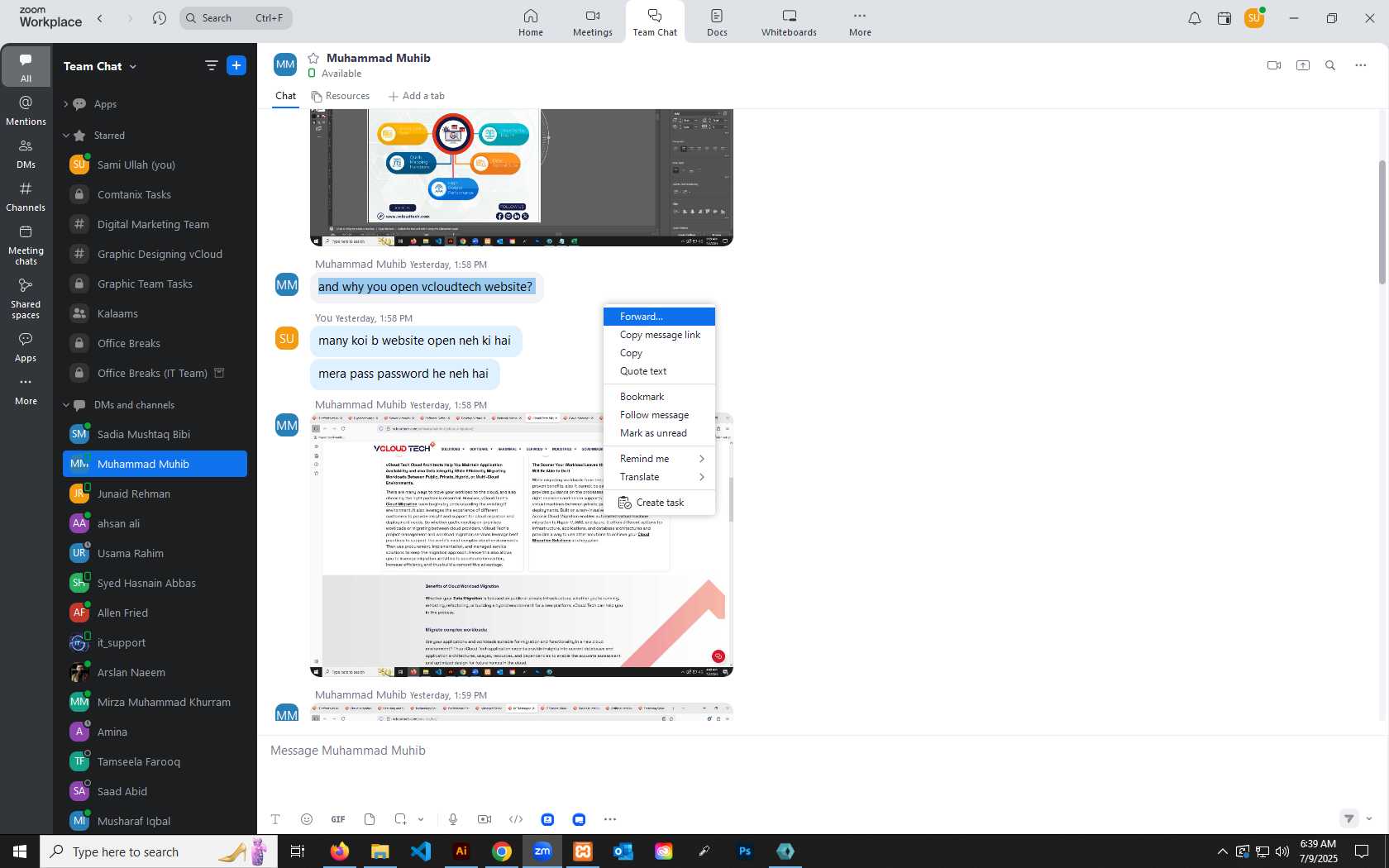Open Google Chrome from the taskbar
Viewport: 1389px width, 868px height.
pos(501,851)
